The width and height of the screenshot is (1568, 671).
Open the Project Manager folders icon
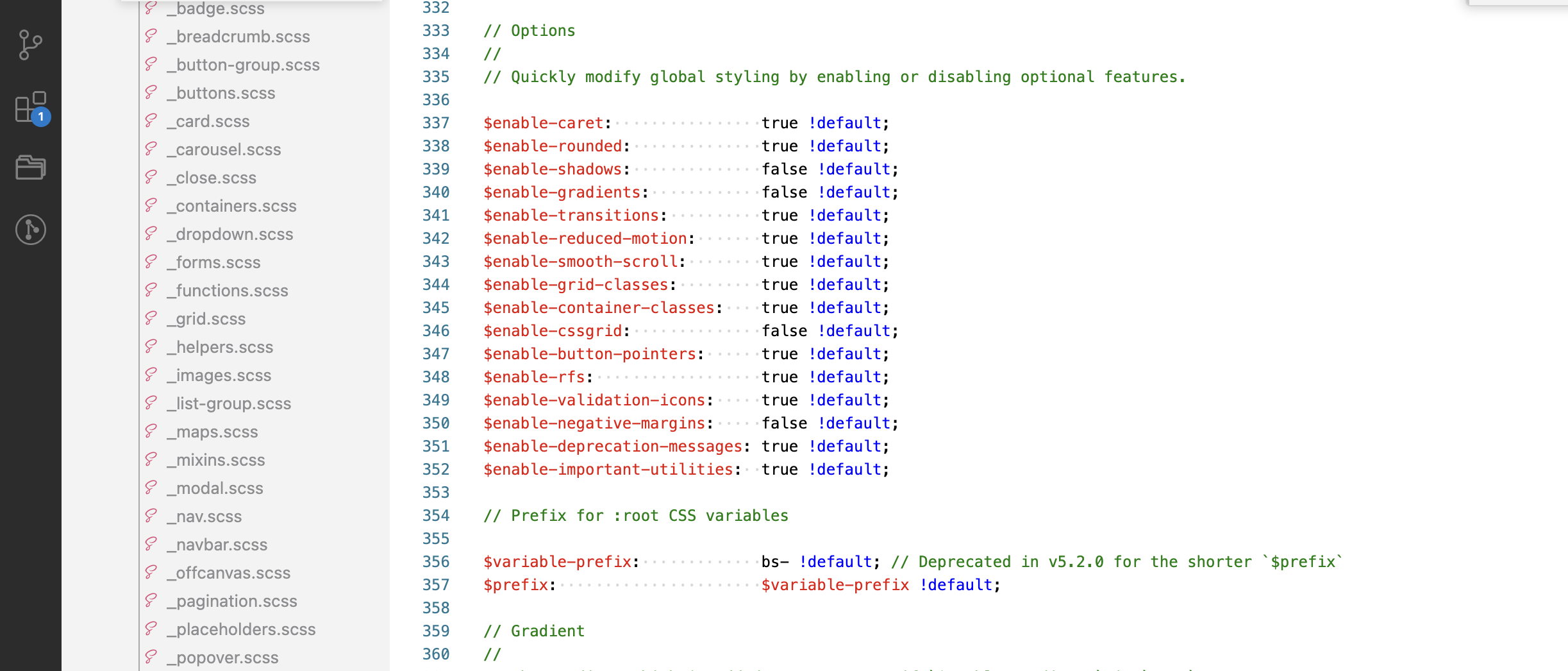pos(30,167)
